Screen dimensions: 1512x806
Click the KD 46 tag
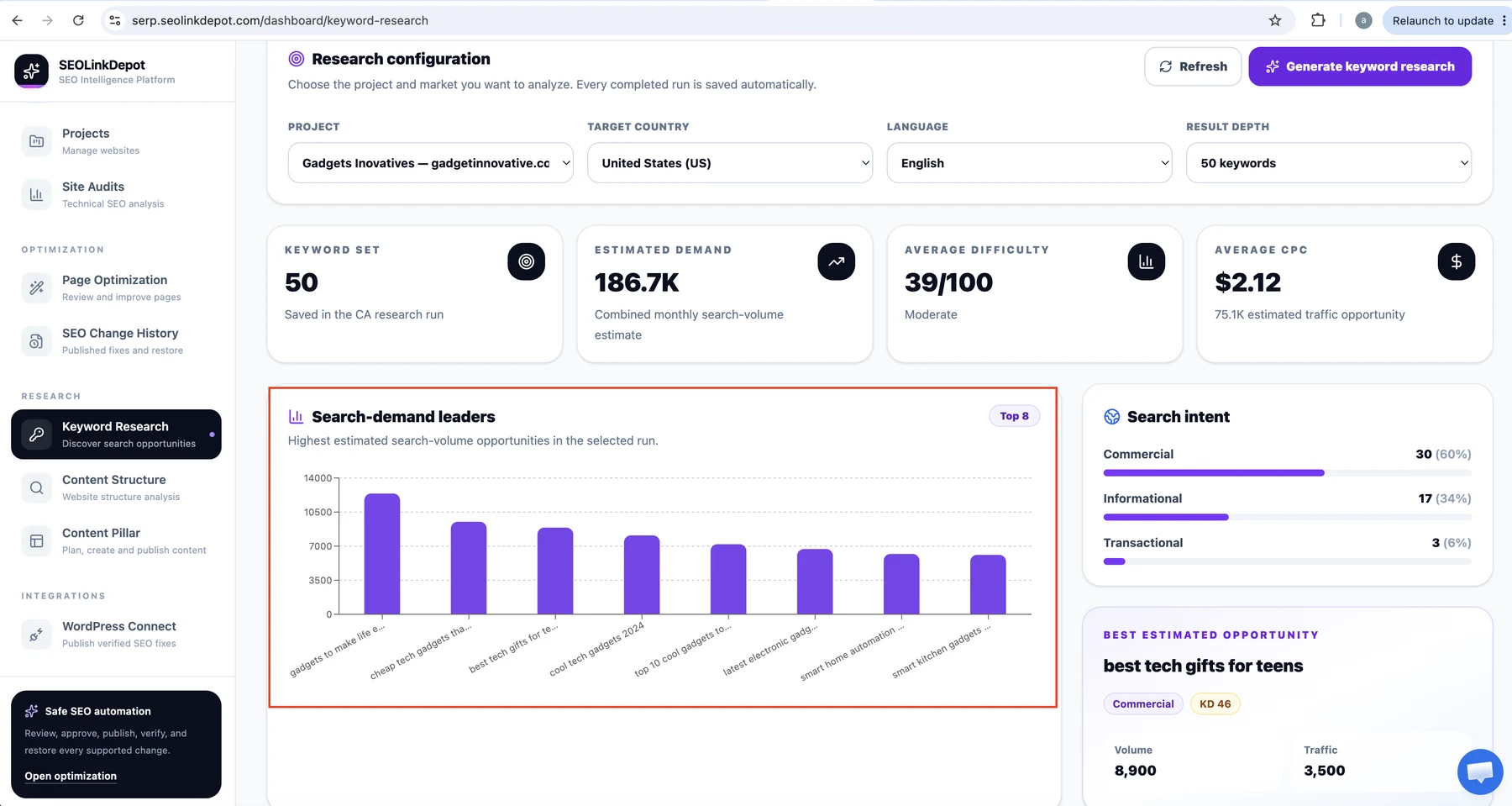1215,704
